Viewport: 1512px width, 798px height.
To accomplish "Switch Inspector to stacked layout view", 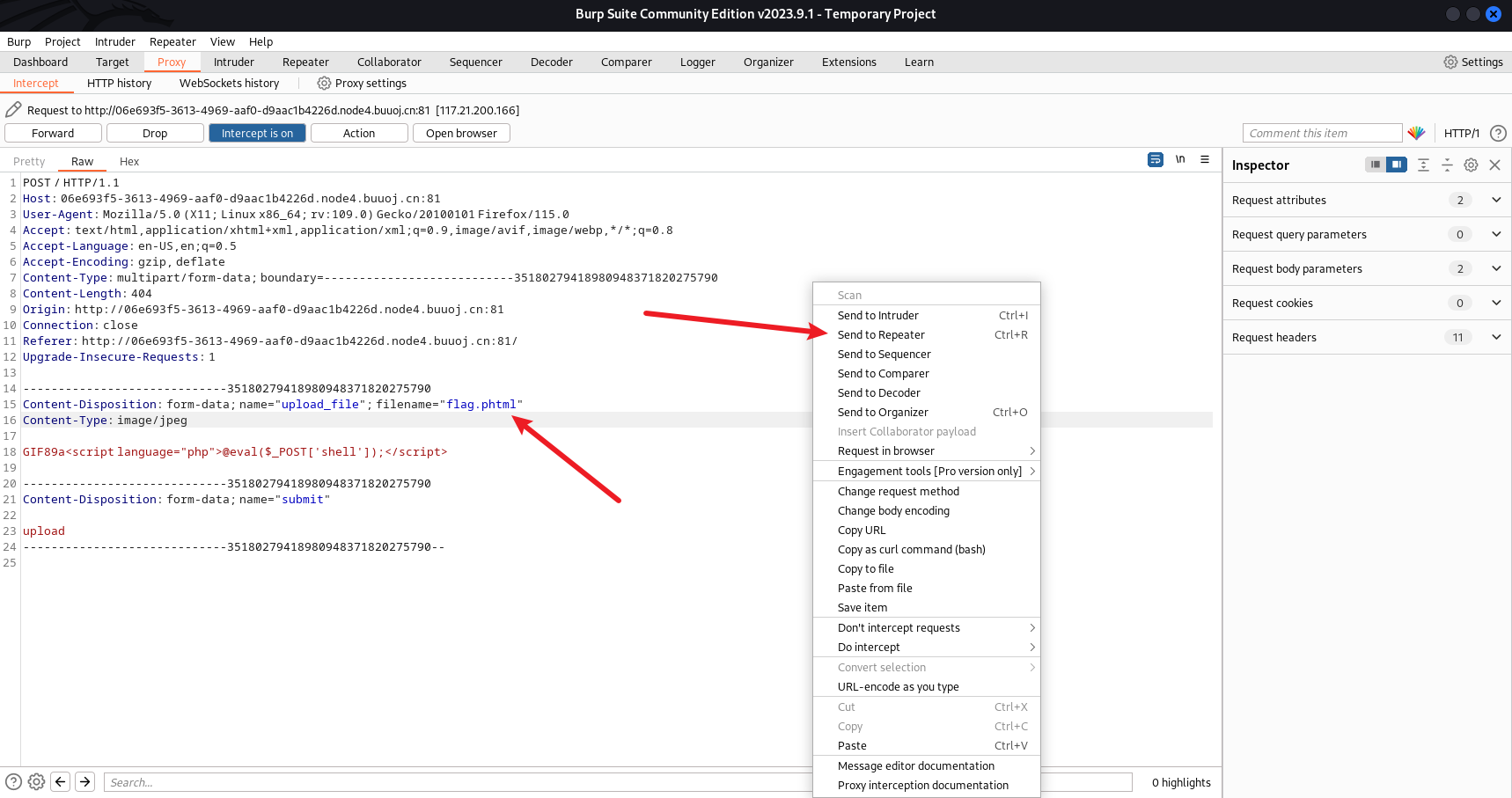I will pos(1375,165).
